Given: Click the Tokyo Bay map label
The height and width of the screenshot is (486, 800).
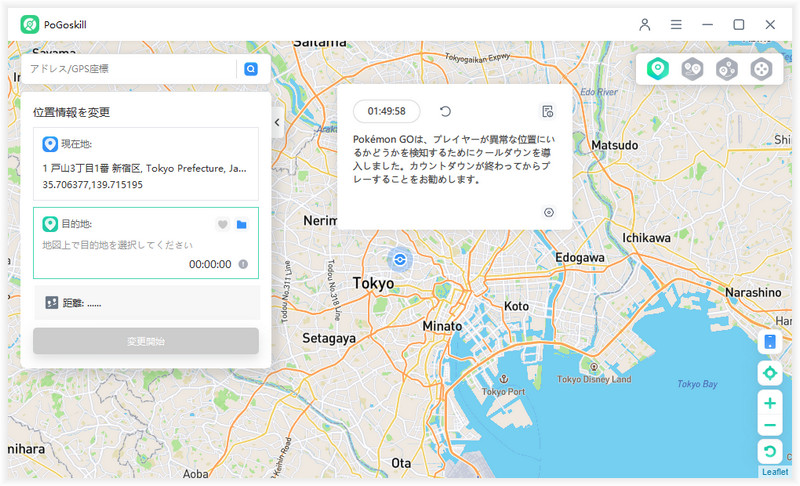Looking at the screenshot, I should (697, 384).
